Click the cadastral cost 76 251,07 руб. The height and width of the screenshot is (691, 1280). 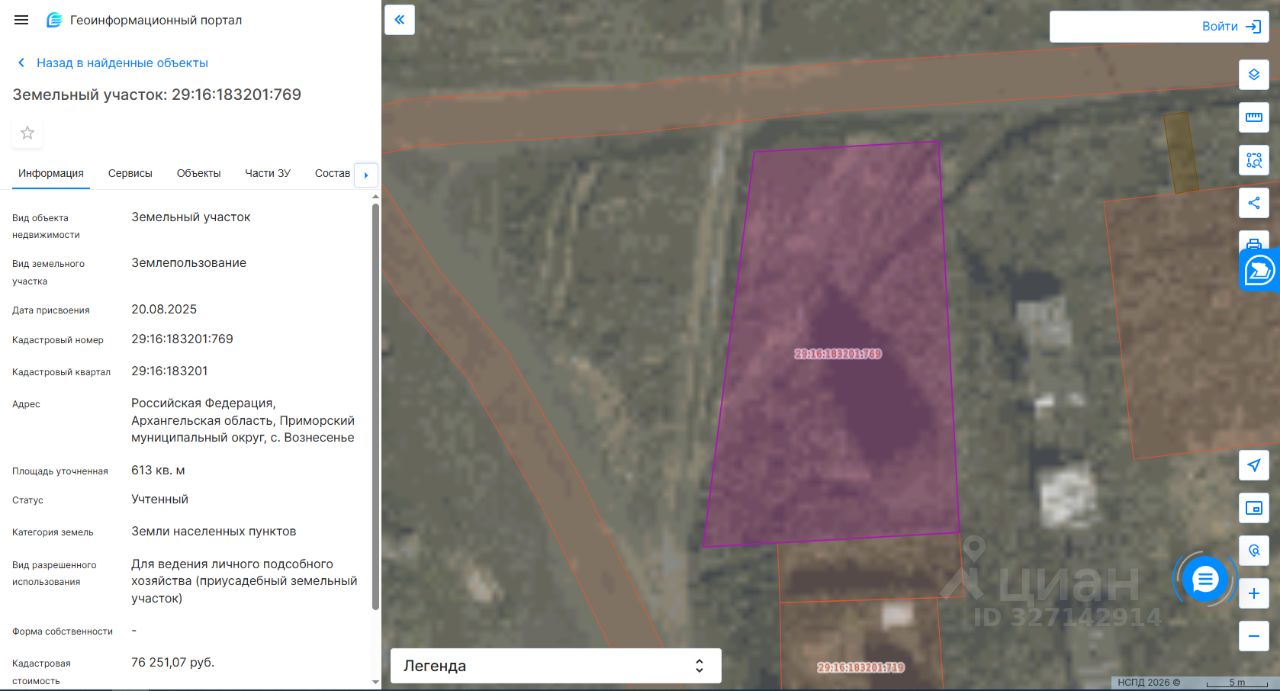(173, 662)
